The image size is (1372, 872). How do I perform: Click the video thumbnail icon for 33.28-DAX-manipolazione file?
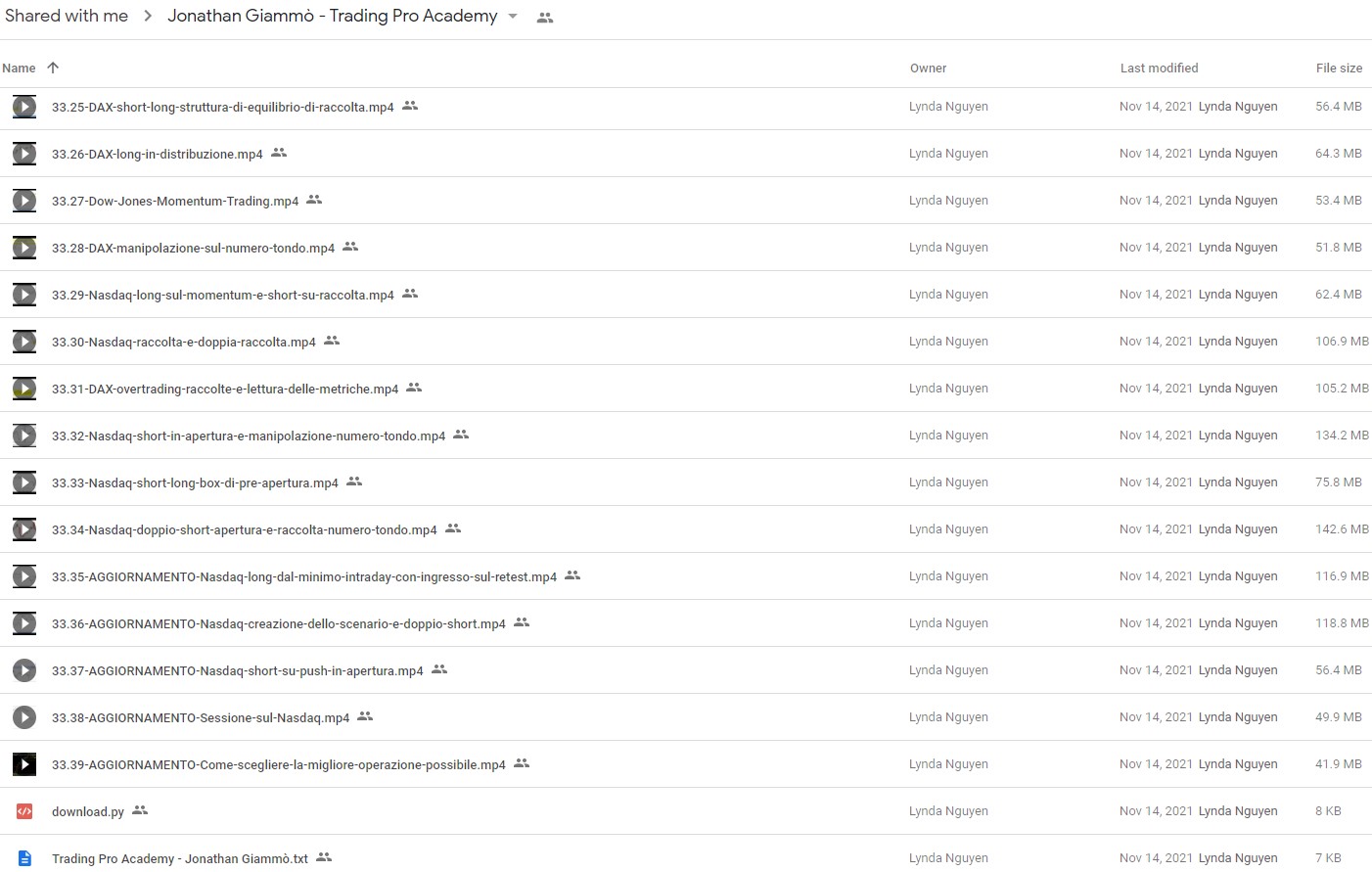click(24, 248)
